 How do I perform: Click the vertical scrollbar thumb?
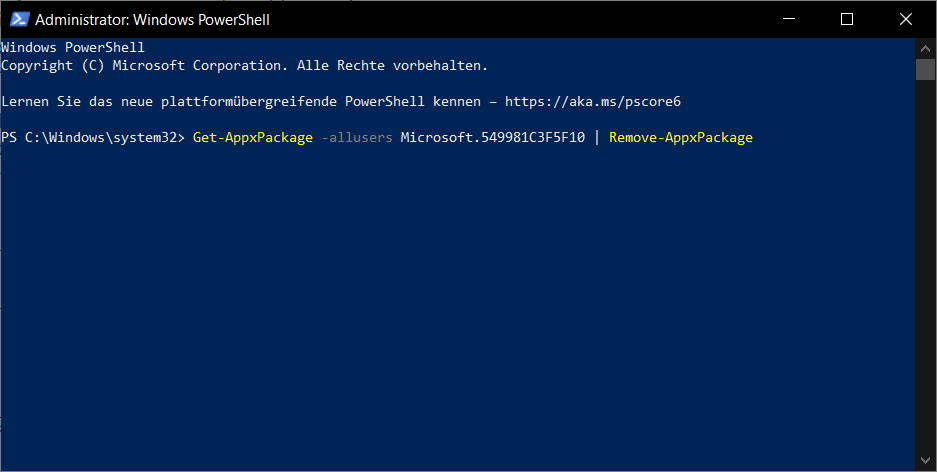point(925,68)
